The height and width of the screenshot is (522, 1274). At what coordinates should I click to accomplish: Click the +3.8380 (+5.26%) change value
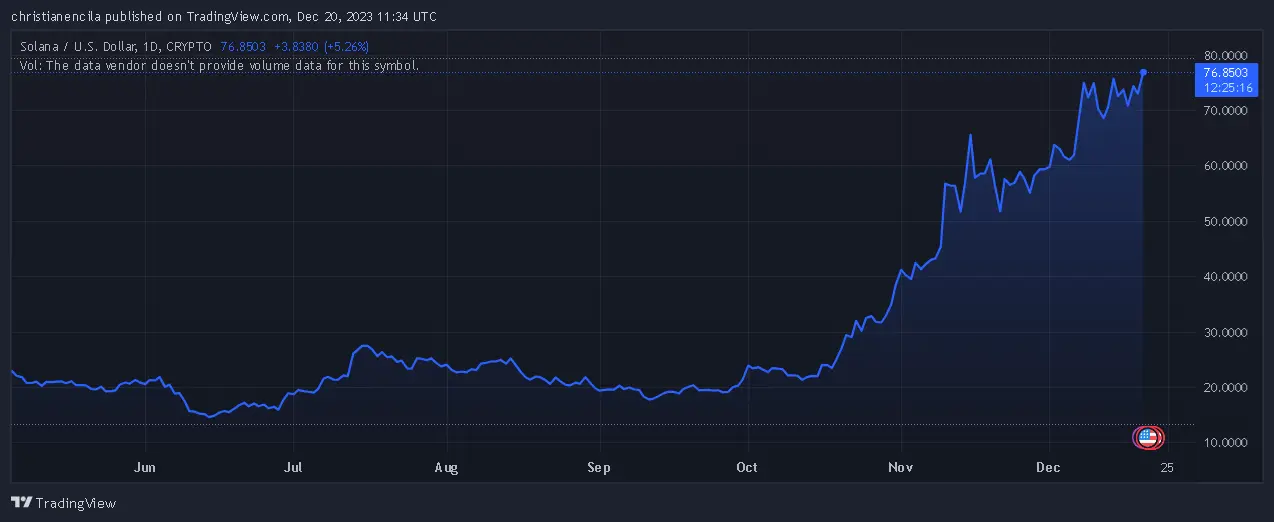pos(322,46)
